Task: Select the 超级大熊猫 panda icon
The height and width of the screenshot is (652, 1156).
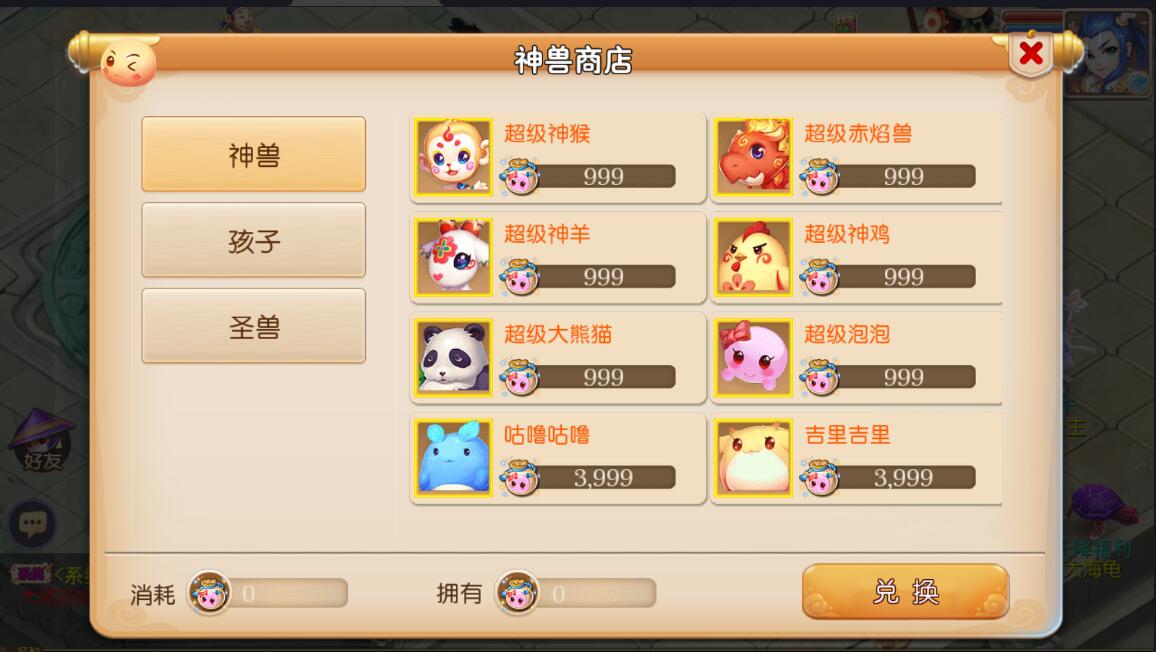Action: (453, 357)
